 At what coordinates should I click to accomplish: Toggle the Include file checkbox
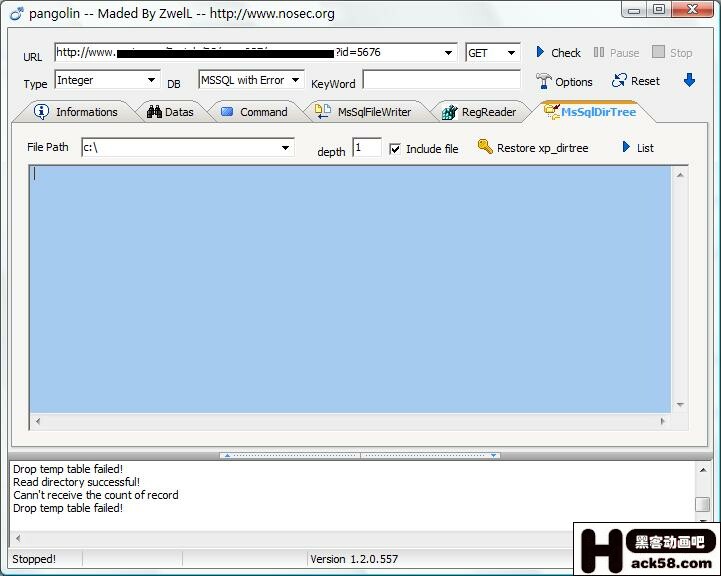(395, 149)
